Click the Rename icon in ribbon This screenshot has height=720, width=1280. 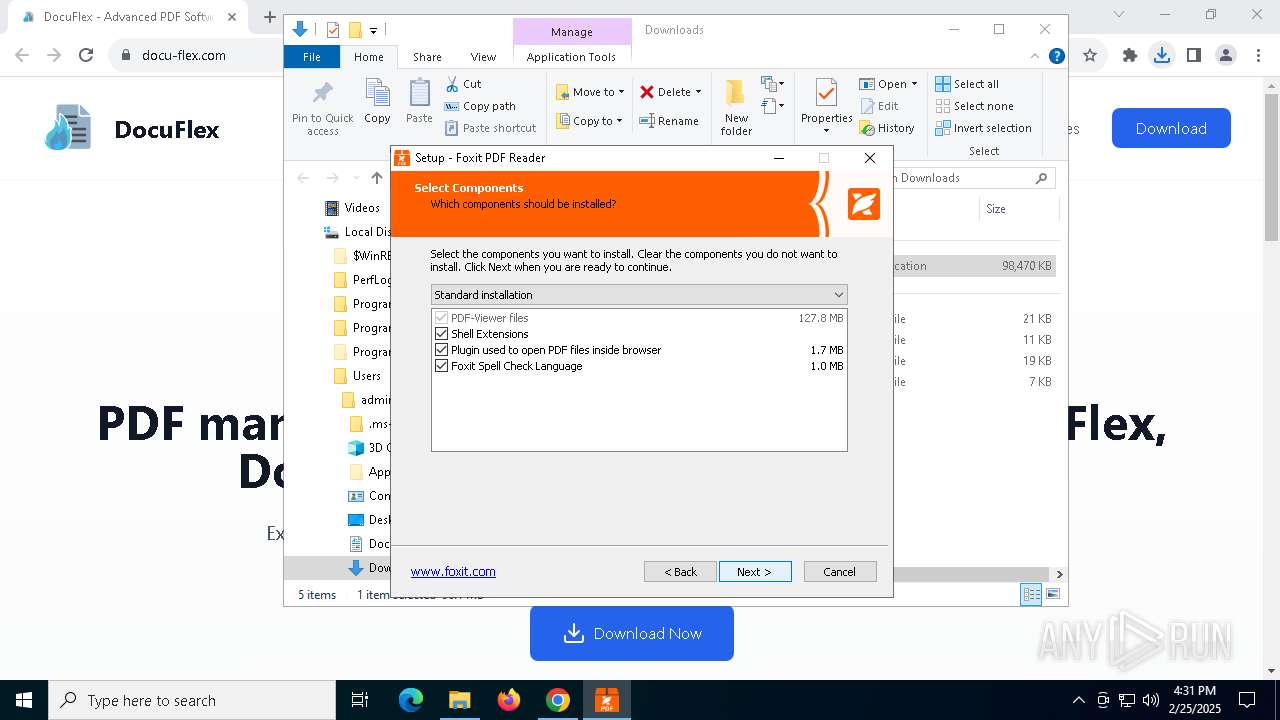pos(647,121)
